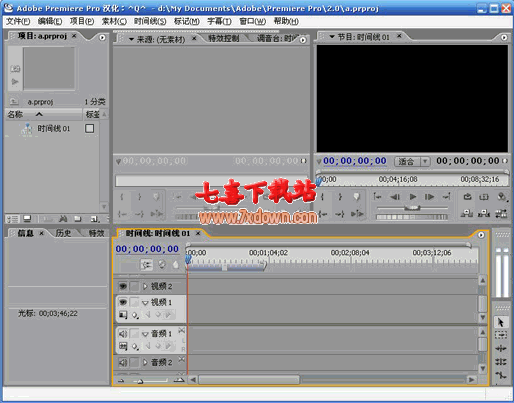Image resolution: width=514 pixels, height=403 pixels.
Task: Click the project thumbnail preview area
Action: [x=49, y=68]
